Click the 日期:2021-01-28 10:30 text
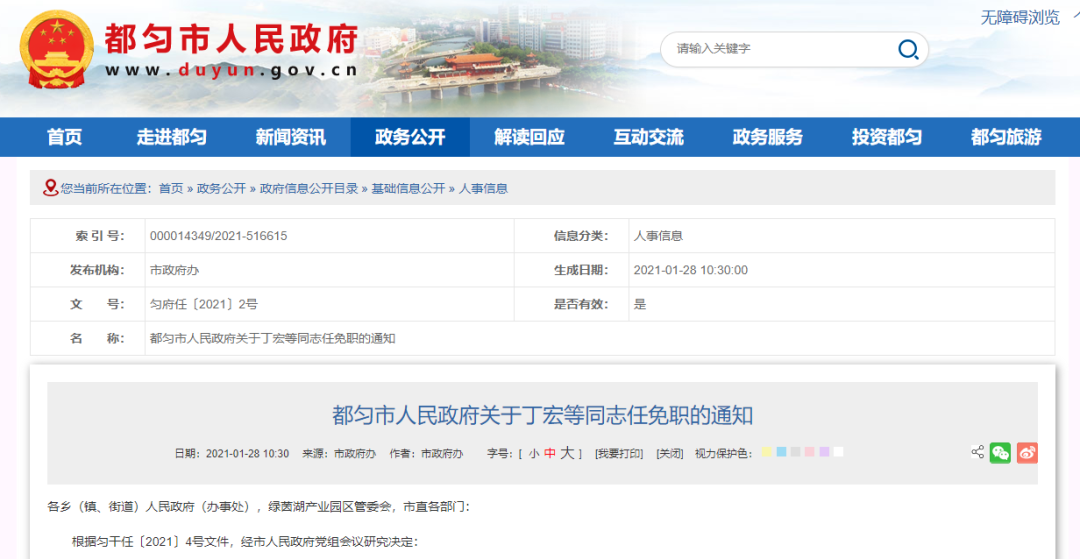This screenshot has height=559, width=1080. [x=231, y=454]
